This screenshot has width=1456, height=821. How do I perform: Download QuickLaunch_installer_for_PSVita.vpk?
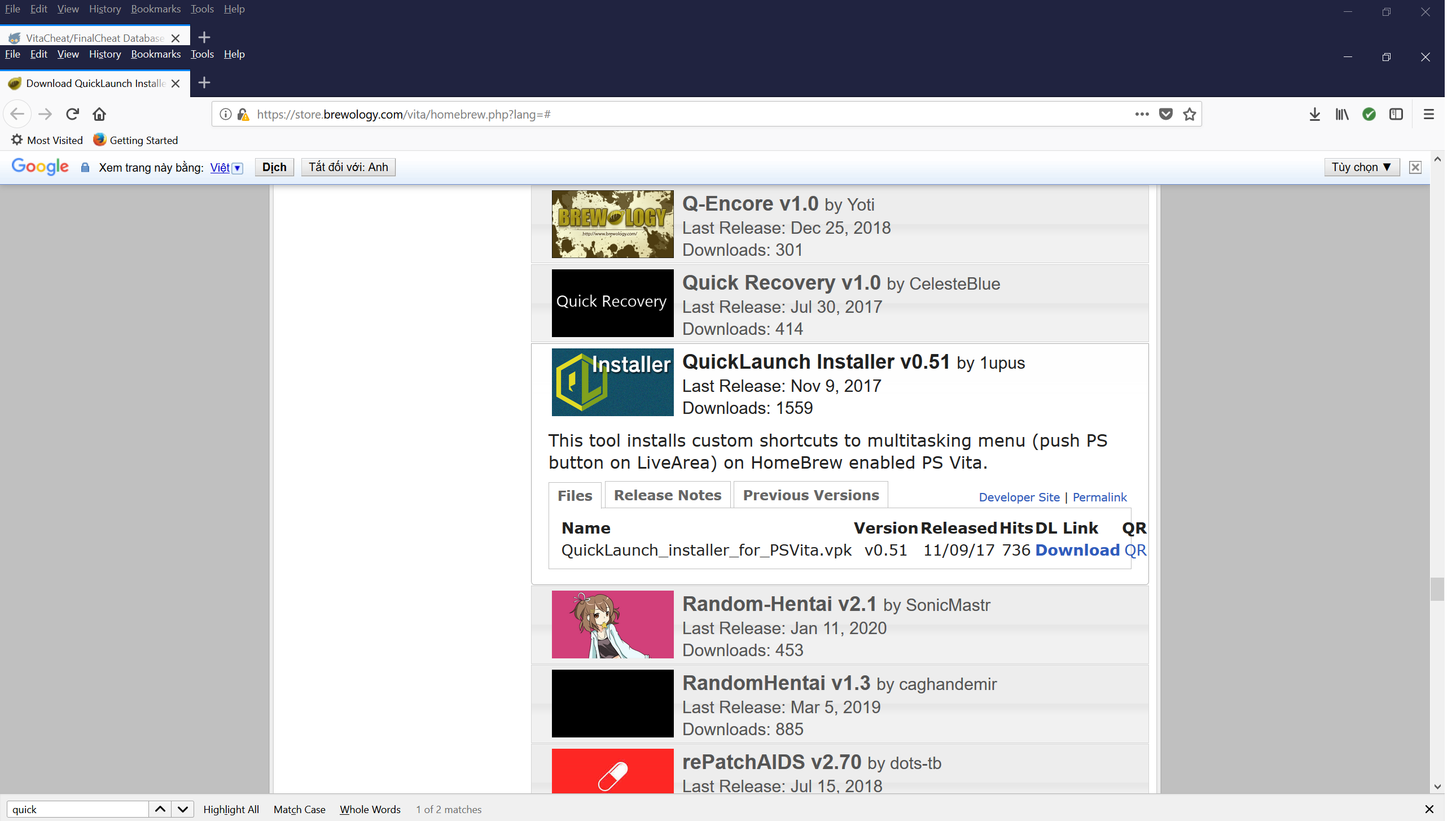[x=1077, y=550]
